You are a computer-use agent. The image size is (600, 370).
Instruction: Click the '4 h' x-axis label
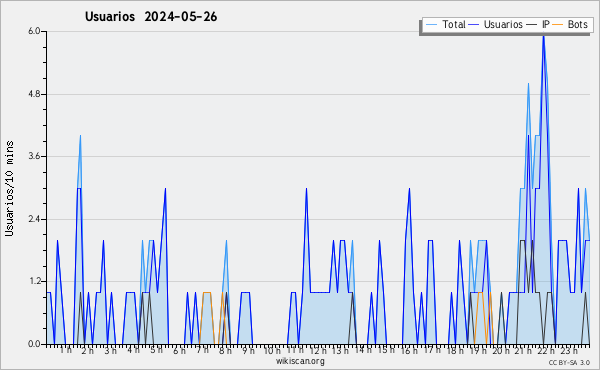[133, 350]
